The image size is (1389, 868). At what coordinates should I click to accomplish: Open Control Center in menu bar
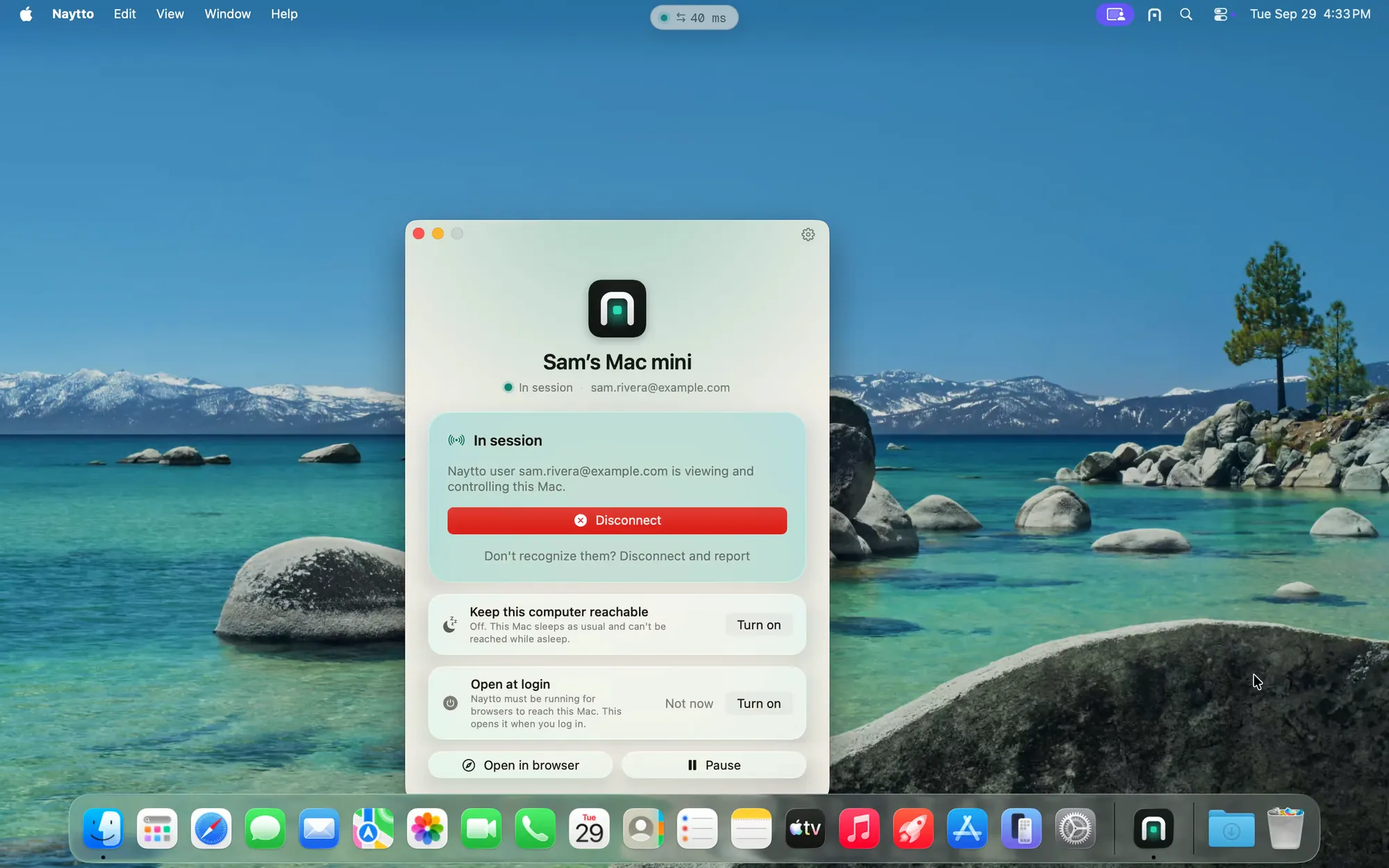(x=1220, y=15)
